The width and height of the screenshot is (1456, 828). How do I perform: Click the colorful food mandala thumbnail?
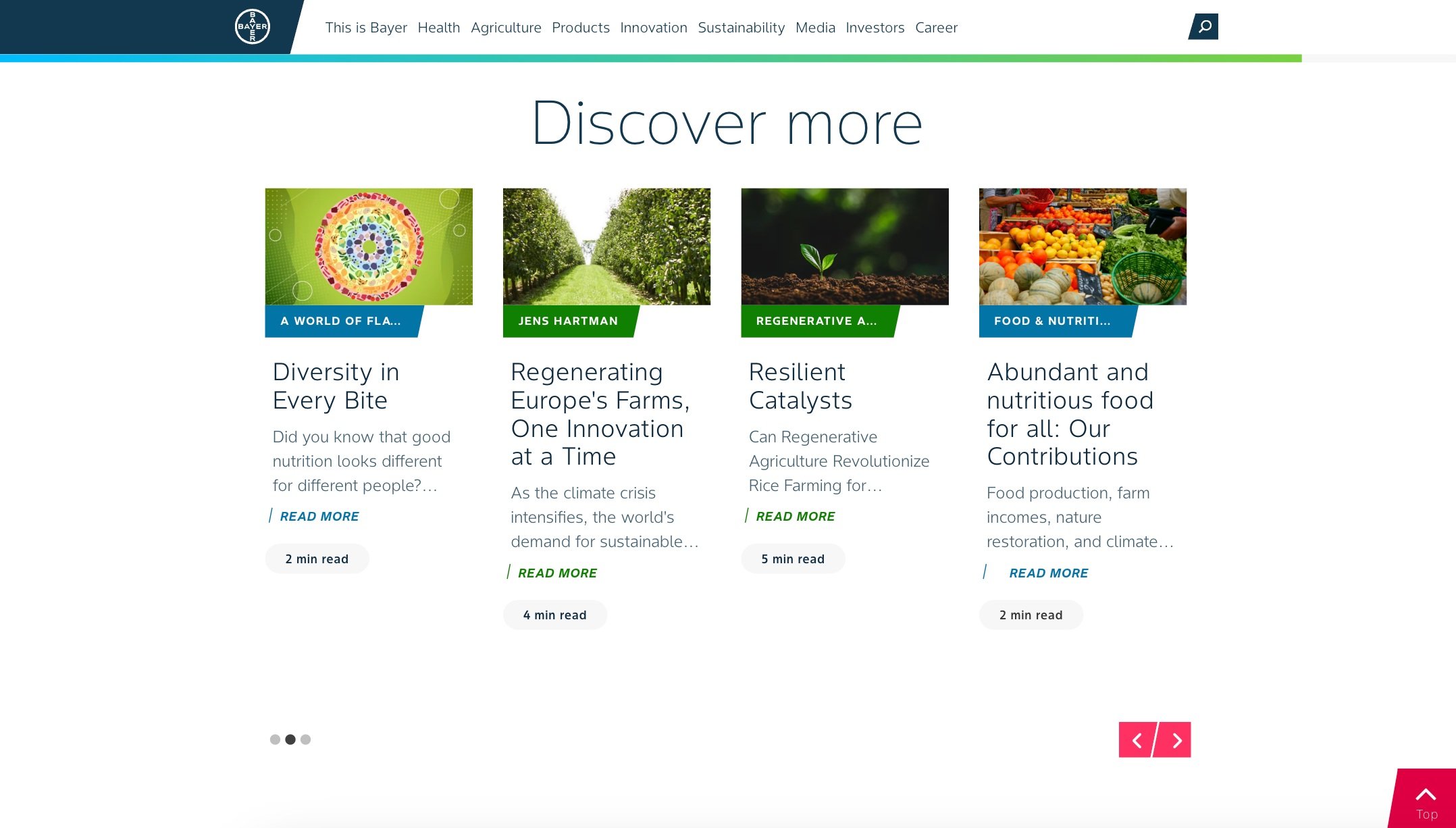(x=369, y=247)
